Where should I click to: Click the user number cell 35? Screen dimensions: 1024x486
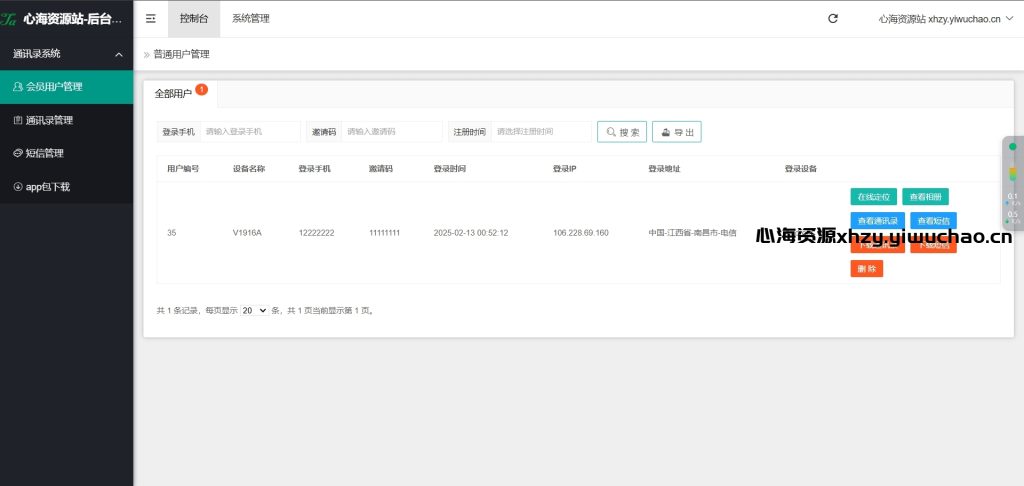pos(172,233)
